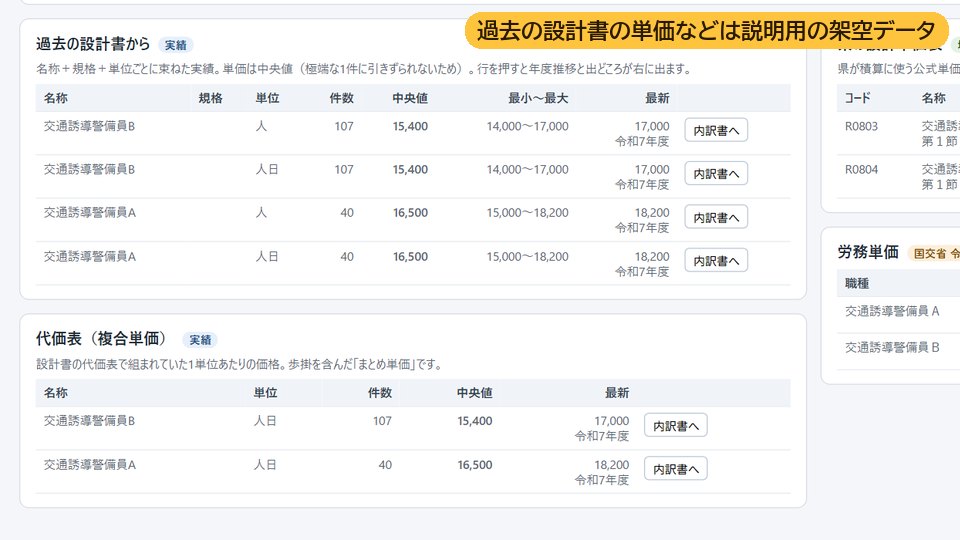This screenshot has height=540, width=960.
Task: Click latest 18,200 in 代価表 交通誘導警備員A row
Action: [x=612, y=465]
